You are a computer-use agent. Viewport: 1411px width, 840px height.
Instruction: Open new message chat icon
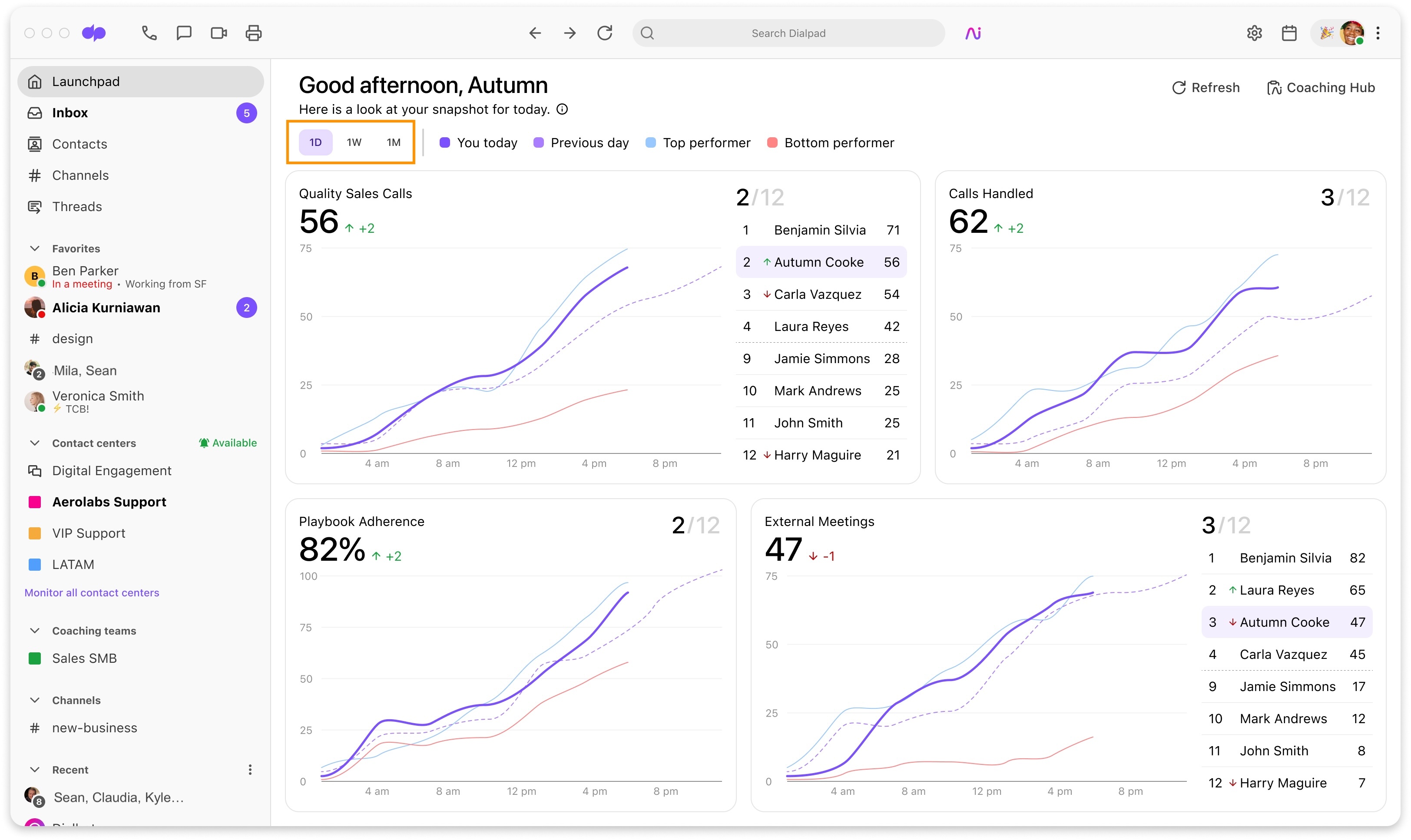(x=184, y=33)
